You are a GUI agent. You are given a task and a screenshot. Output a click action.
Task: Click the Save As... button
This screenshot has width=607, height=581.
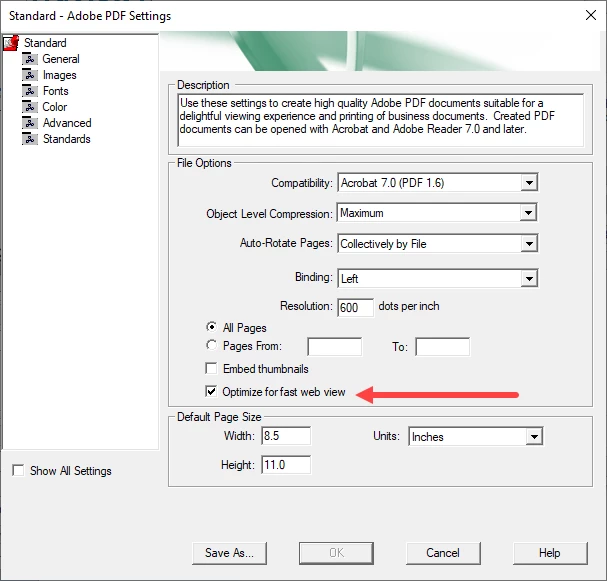(230, 553)
